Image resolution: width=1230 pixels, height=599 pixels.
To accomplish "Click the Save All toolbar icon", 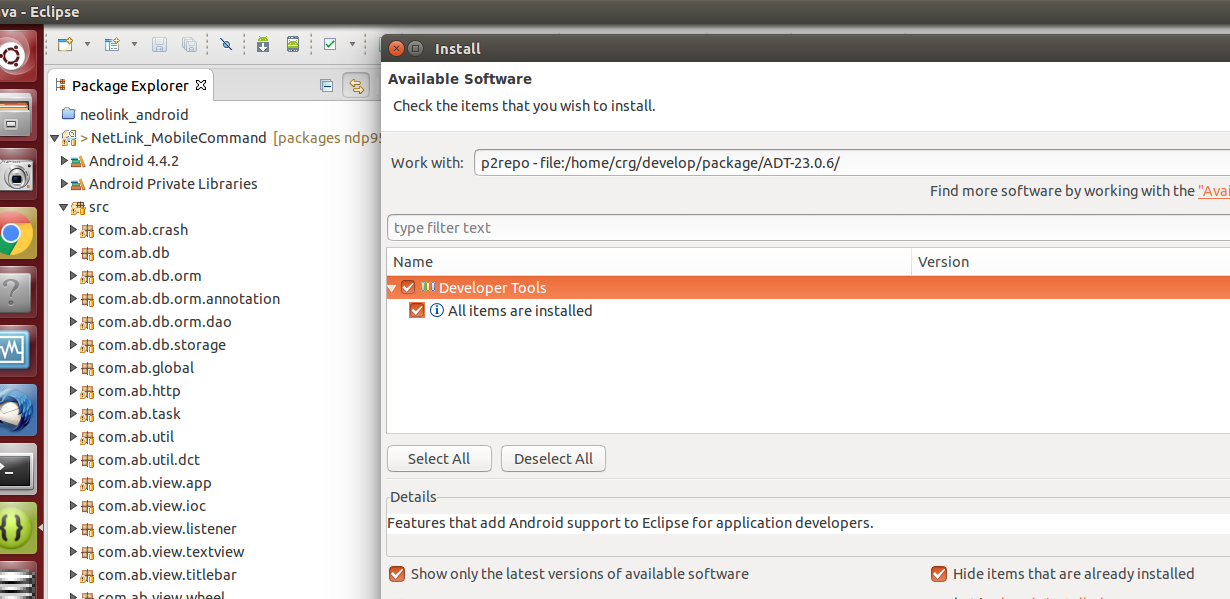I will point(189,44).
